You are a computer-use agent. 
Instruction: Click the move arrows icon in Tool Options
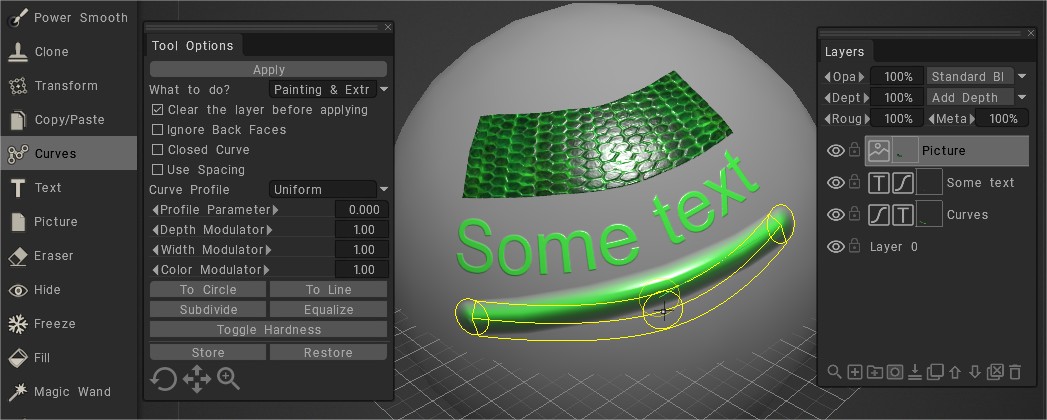coord(197,379)
